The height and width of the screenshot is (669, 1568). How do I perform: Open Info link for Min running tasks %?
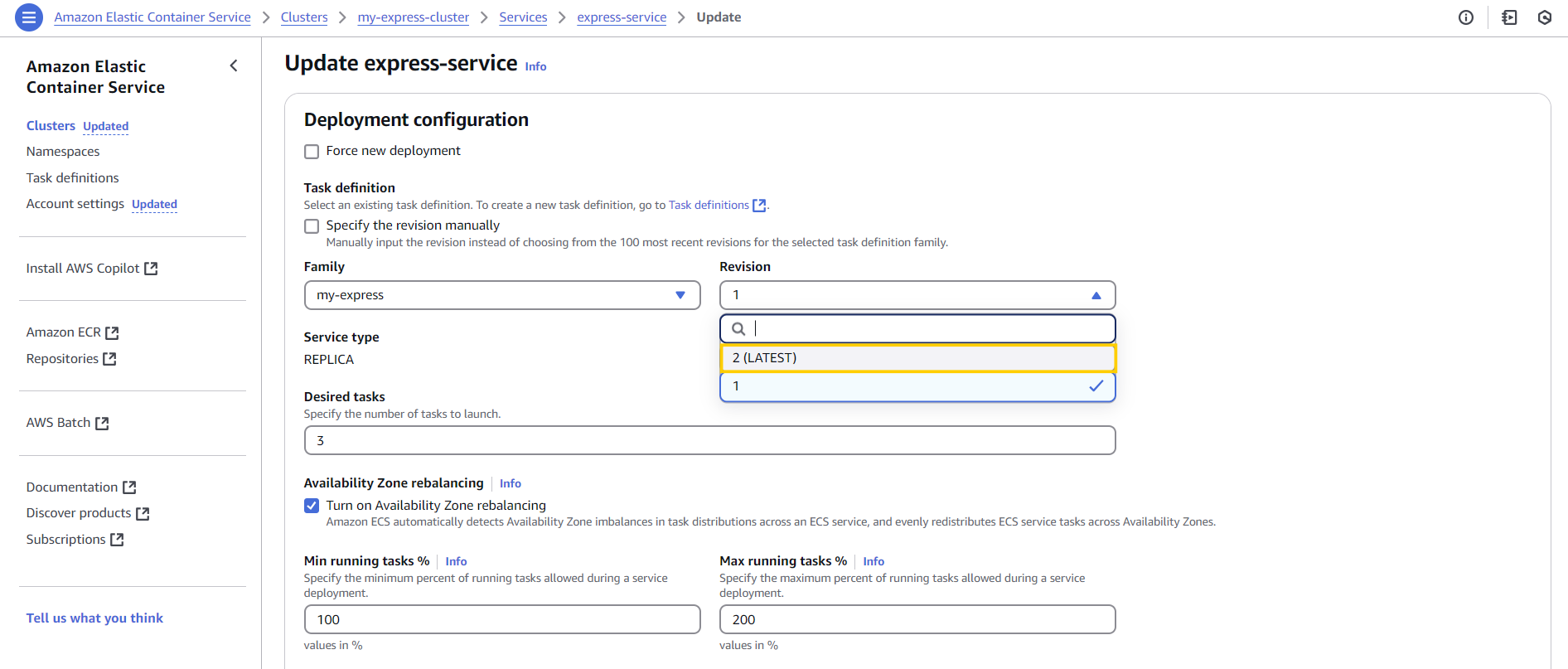[x=456, y=561]
